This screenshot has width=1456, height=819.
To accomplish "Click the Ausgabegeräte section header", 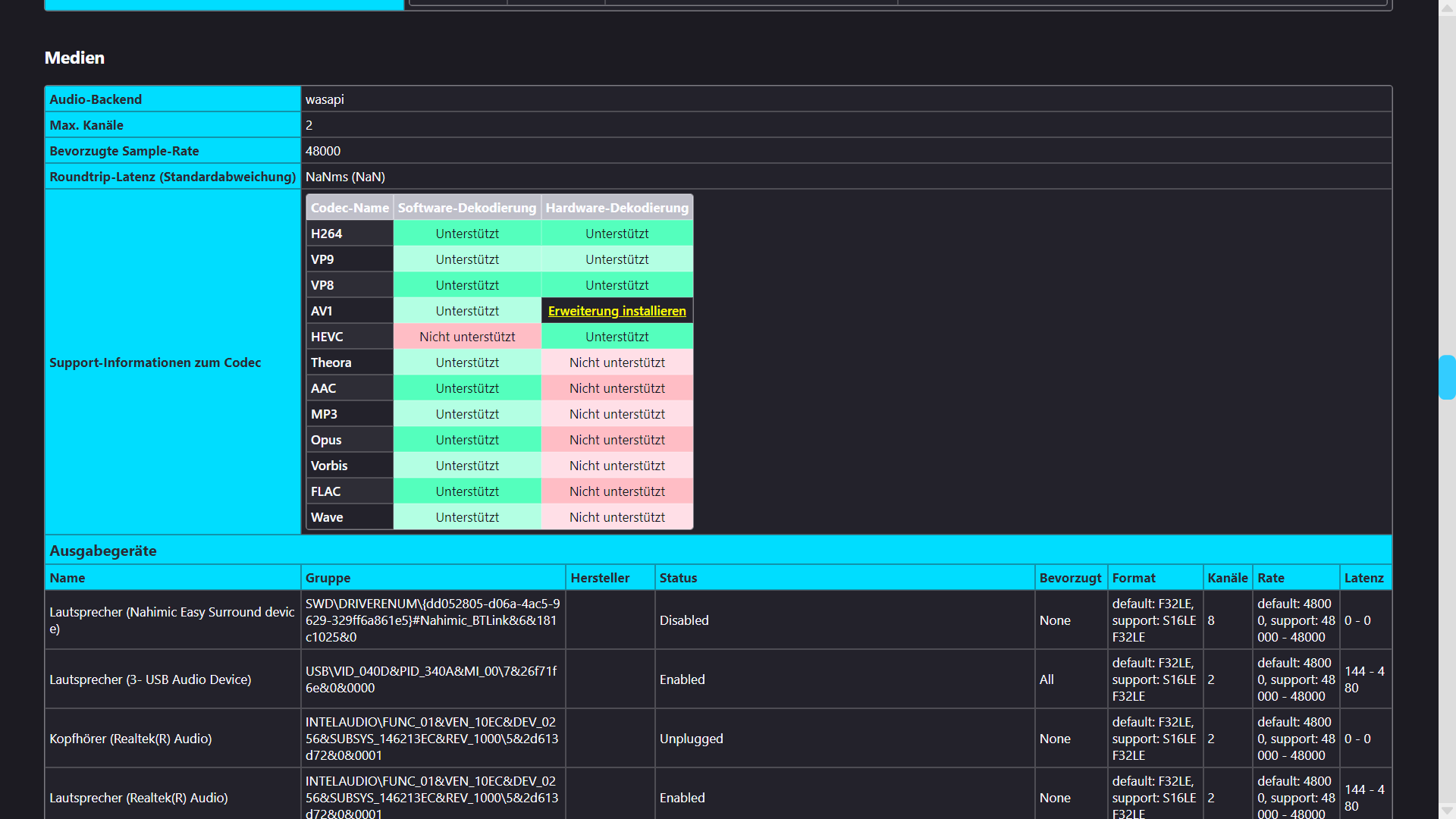I will pyautogui.click(x=103, y=551).
